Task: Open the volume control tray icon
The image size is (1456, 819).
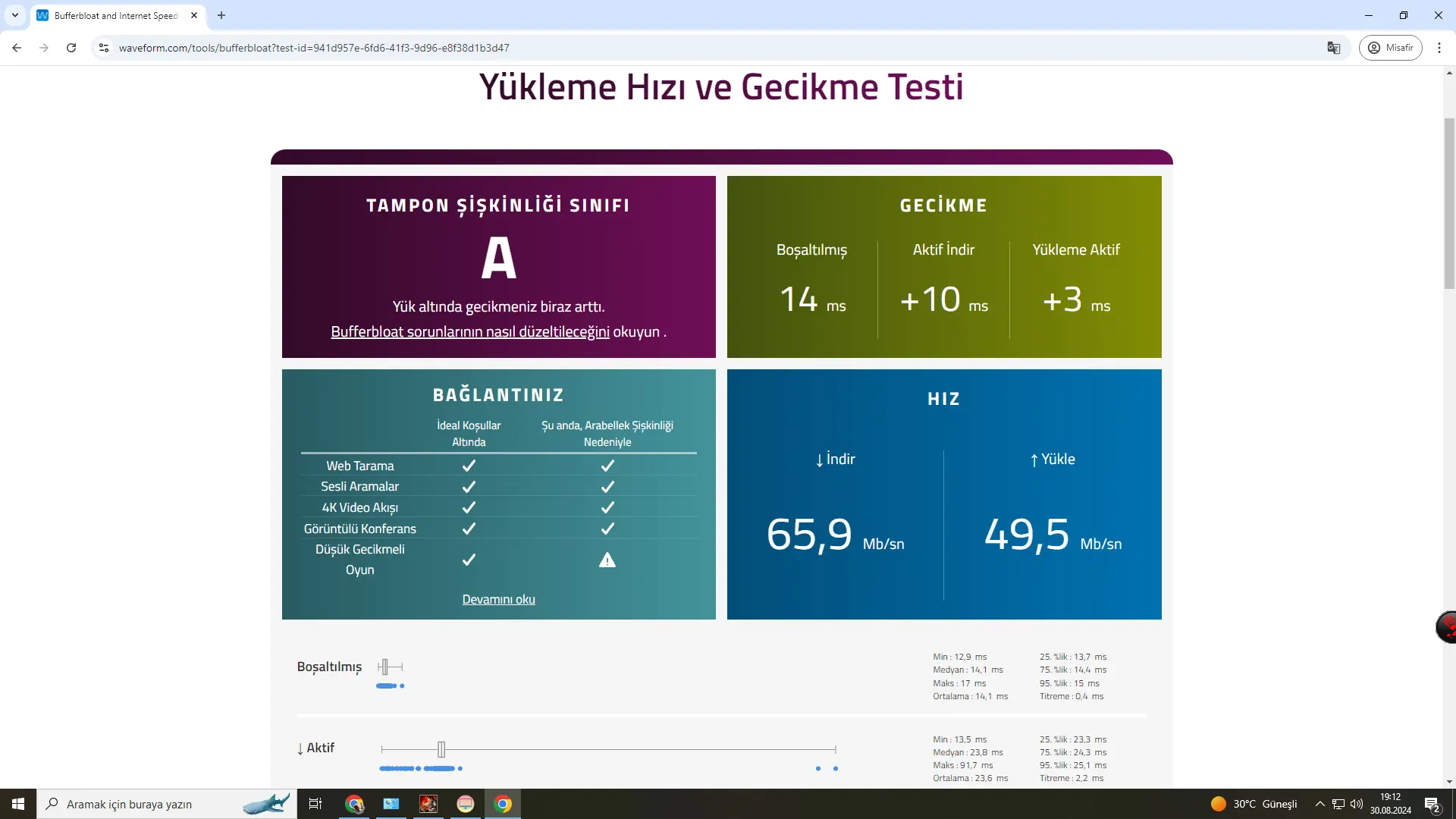Action: 1357,804
